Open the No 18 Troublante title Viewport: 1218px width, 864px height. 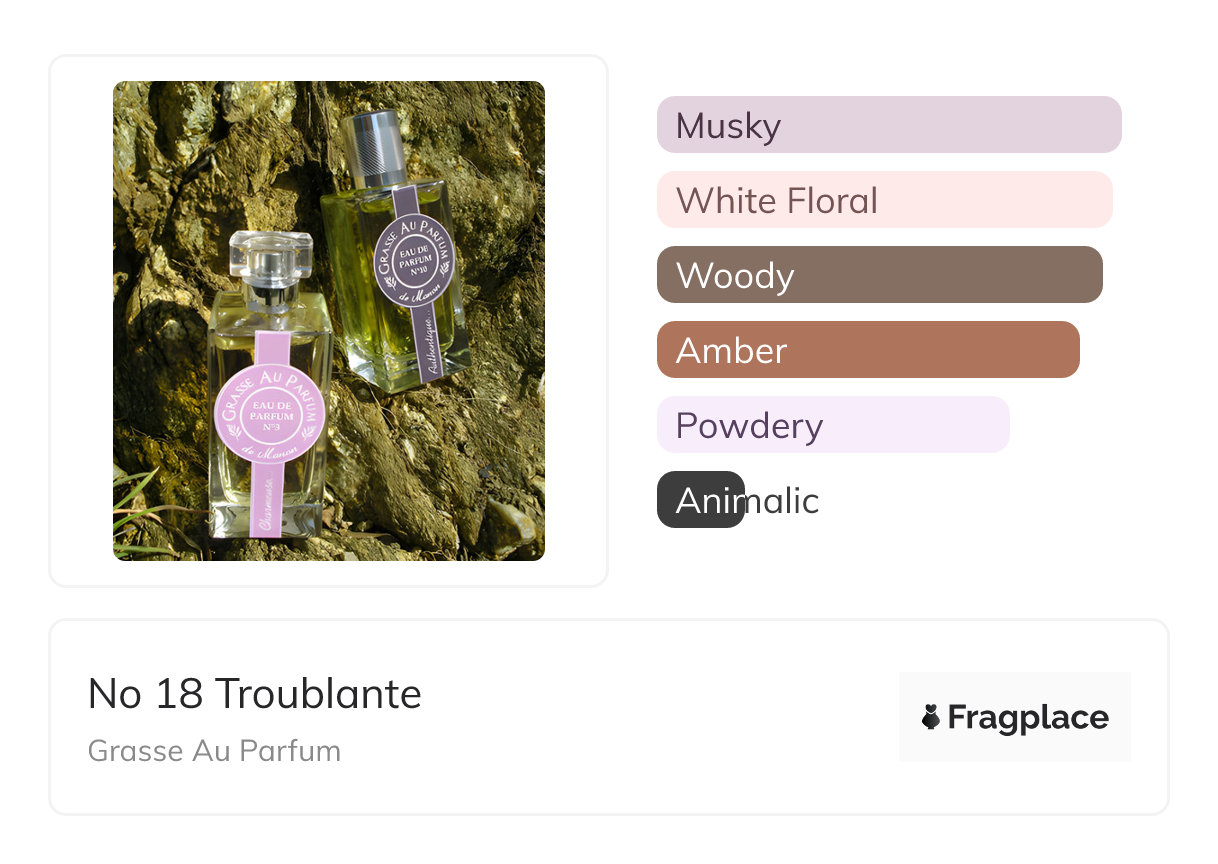(254, 693)
